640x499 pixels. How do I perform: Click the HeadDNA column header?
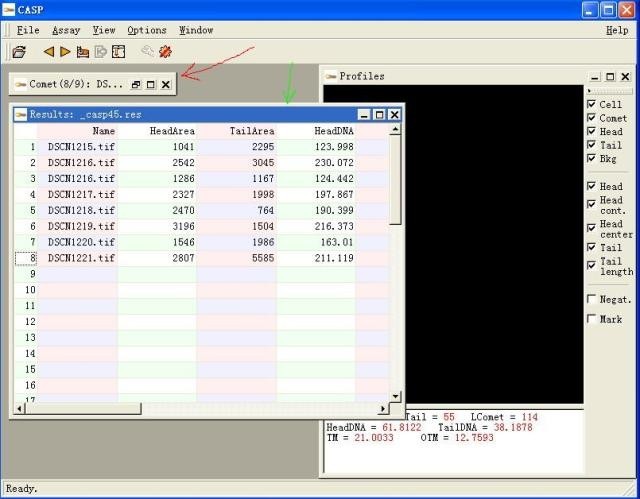316,131
